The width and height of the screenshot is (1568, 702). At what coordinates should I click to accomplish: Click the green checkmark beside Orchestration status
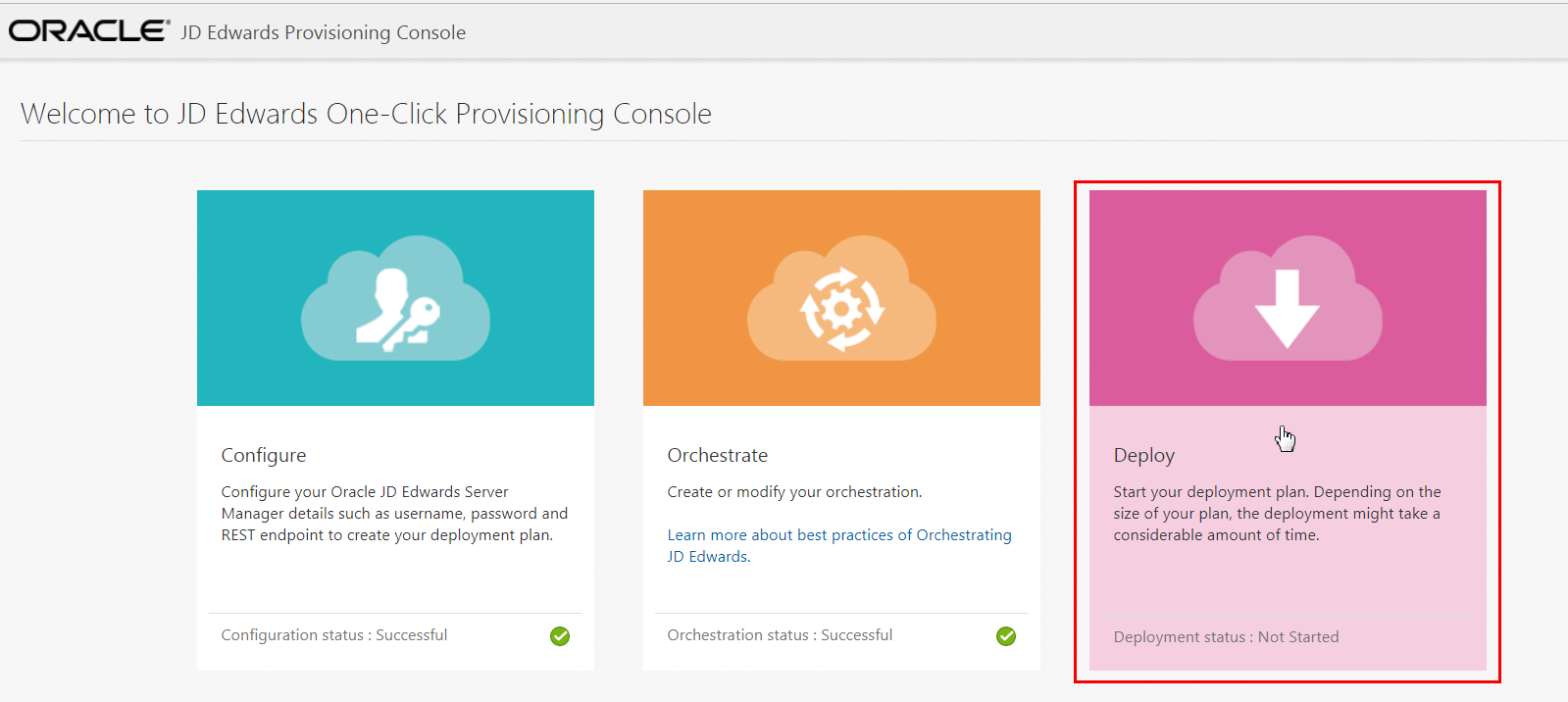(1006, 636)
